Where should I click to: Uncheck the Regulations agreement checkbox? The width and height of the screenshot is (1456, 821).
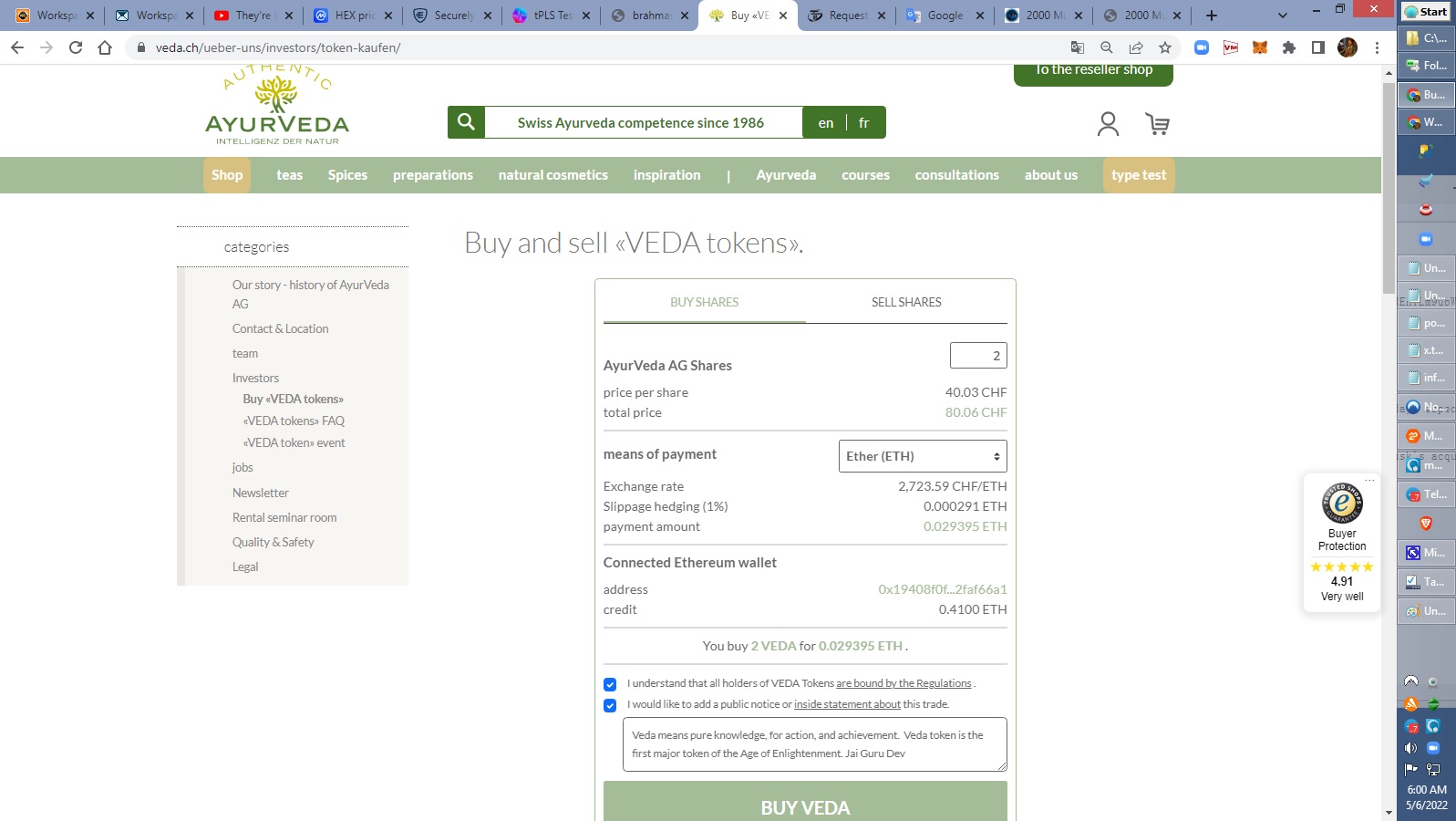coord(610,684)
